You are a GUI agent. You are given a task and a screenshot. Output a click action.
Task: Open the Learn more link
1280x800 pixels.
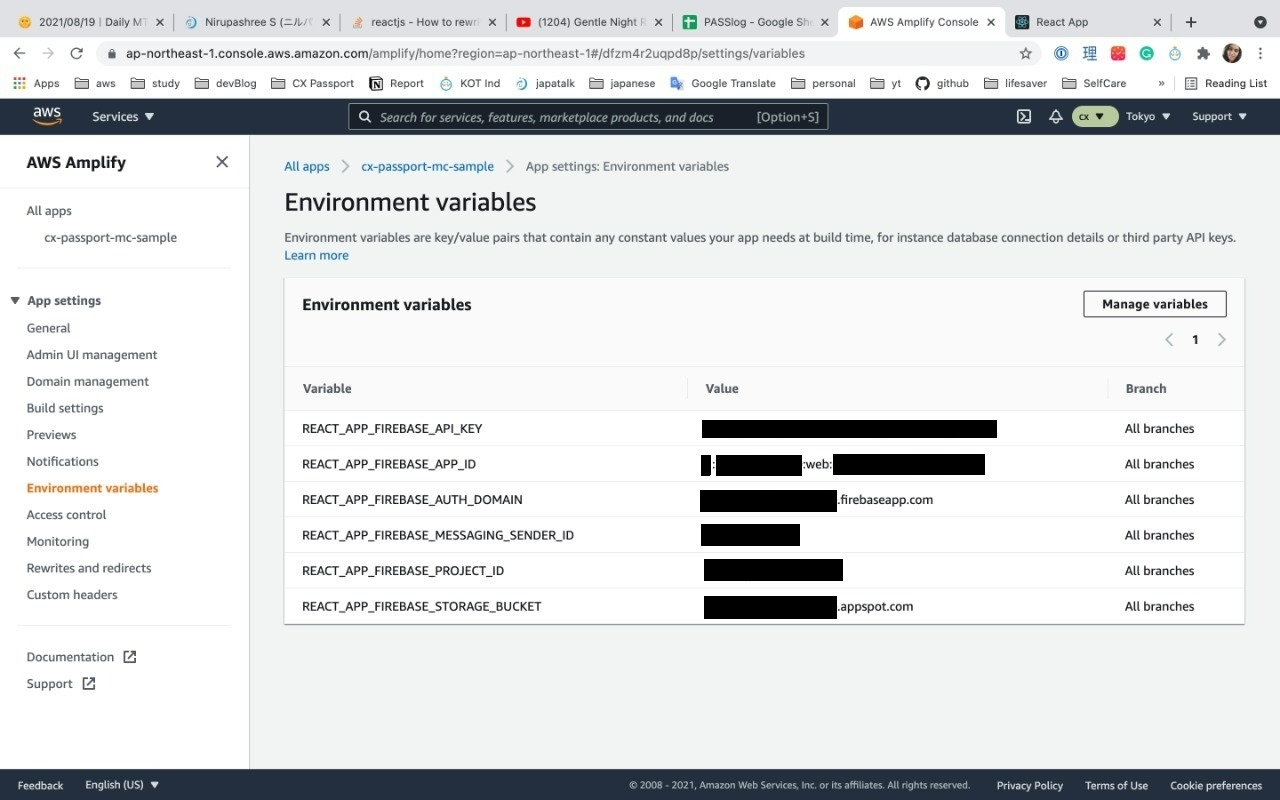(x=316, y=255)
